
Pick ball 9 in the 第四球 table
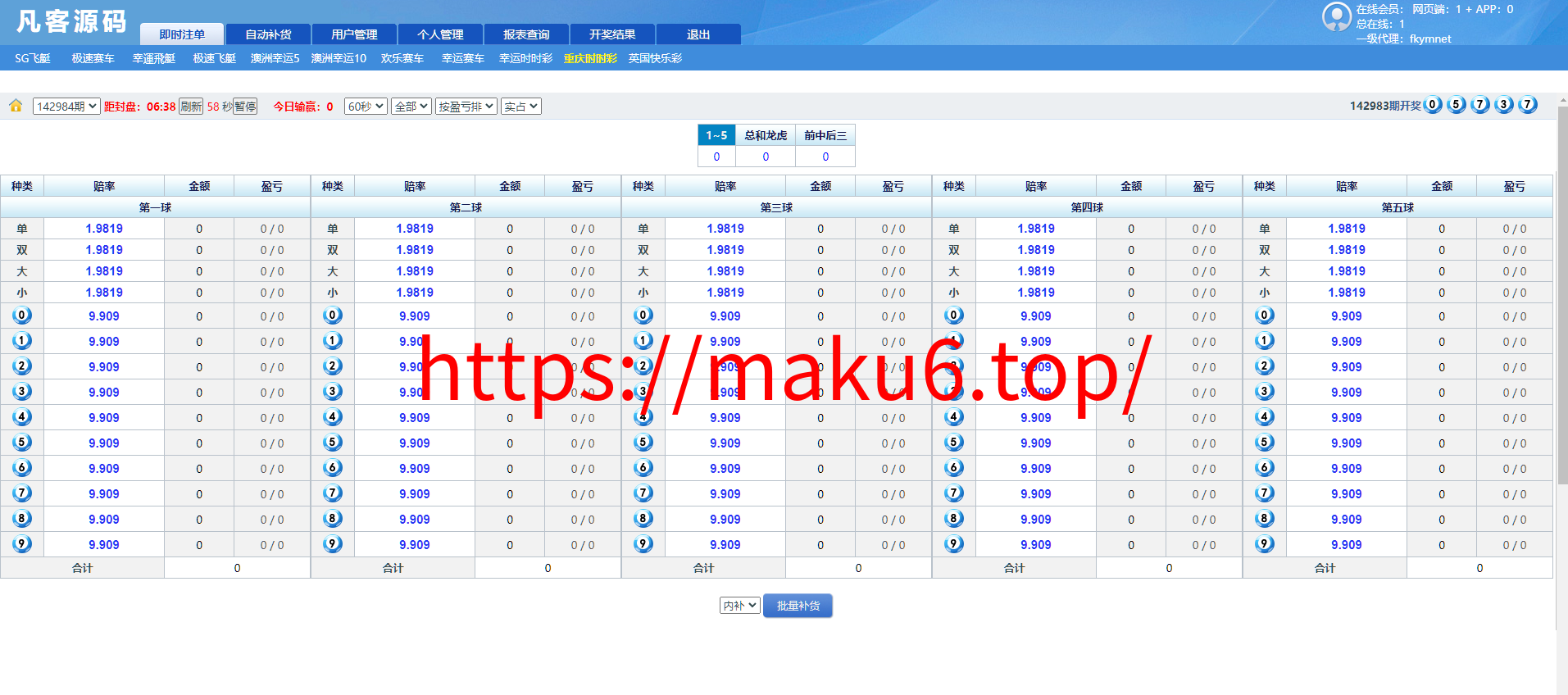(954, 544)
